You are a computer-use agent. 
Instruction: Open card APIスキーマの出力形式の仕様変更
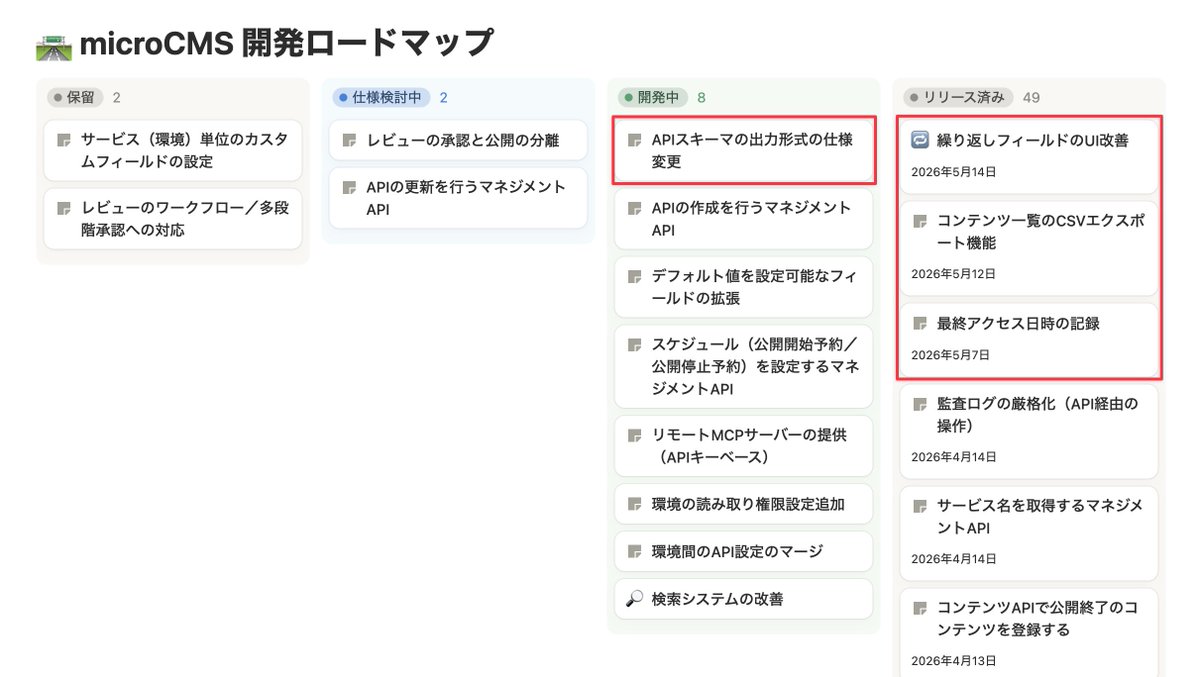pos(743,151)
